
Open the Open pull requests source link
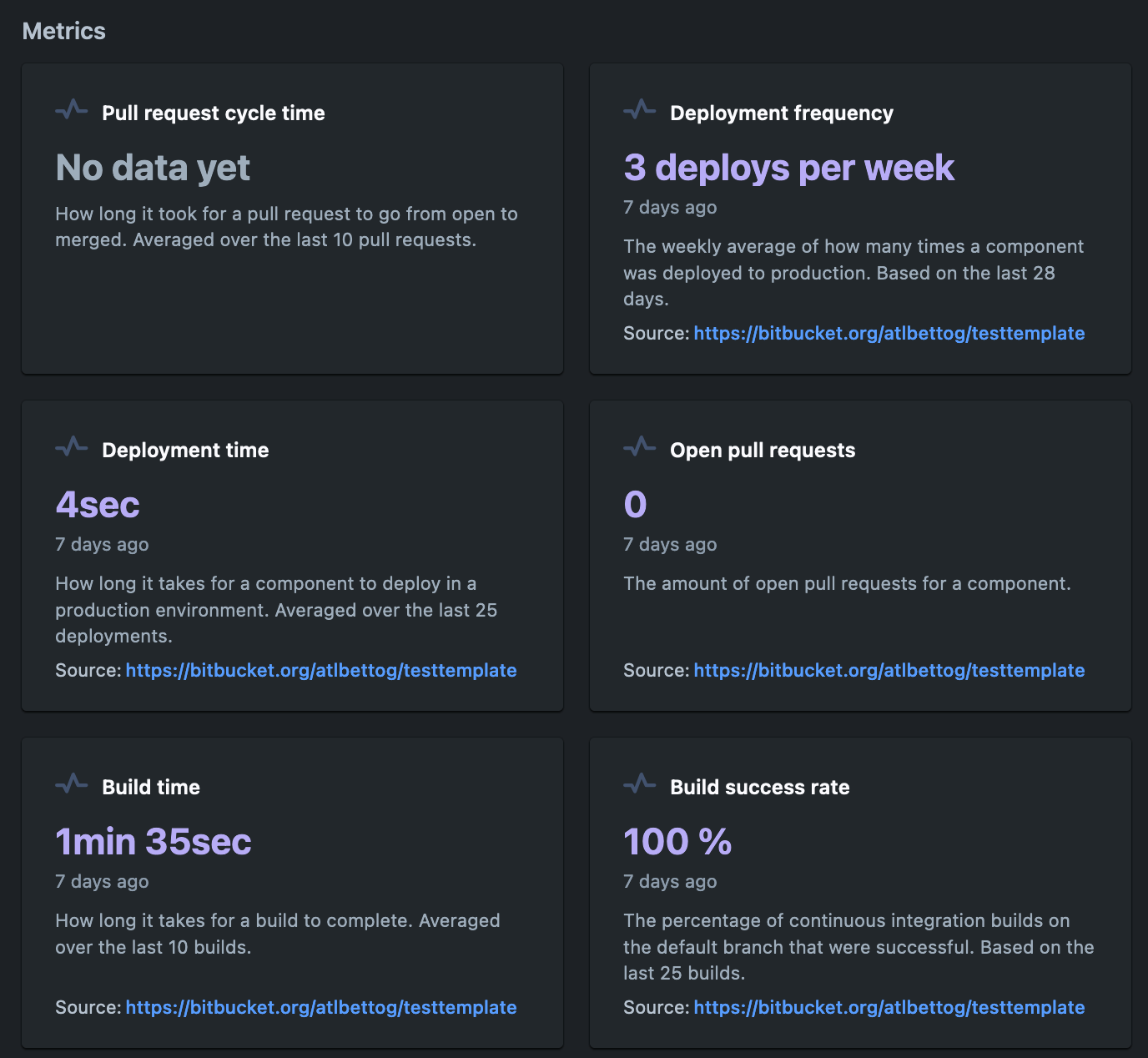pos(889,671)
